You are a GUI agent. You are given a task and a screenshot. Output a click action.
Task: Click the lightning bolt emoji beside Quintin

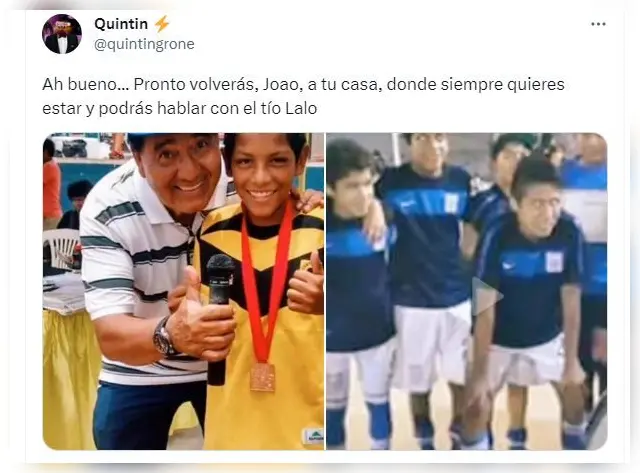click(162, 24)
